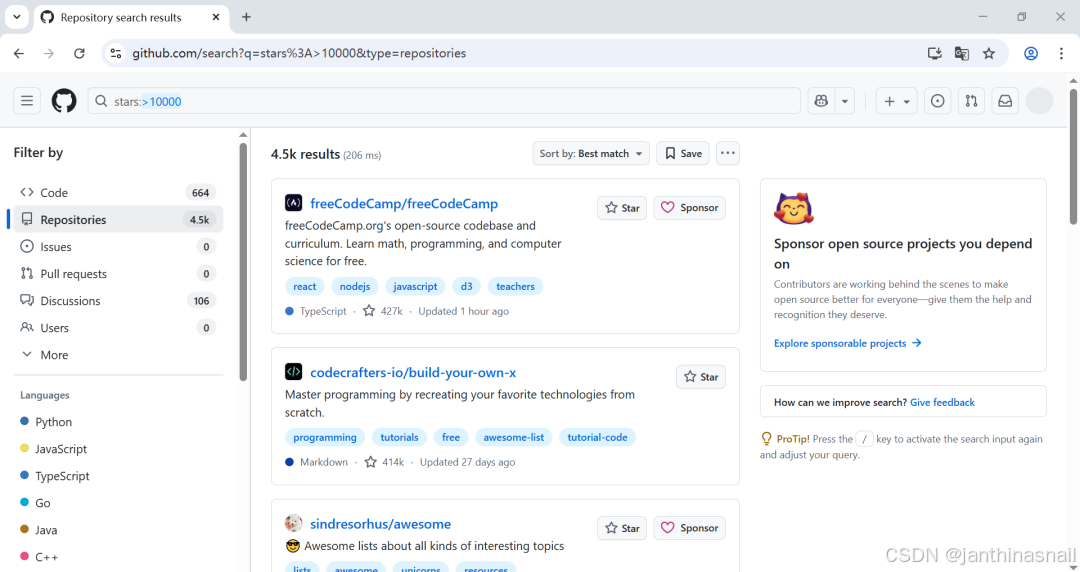Image resolution: width=1080 pixels, height=572 pixels.
Task: Open the tab search dropdown arrow
Action: (17, 17)
